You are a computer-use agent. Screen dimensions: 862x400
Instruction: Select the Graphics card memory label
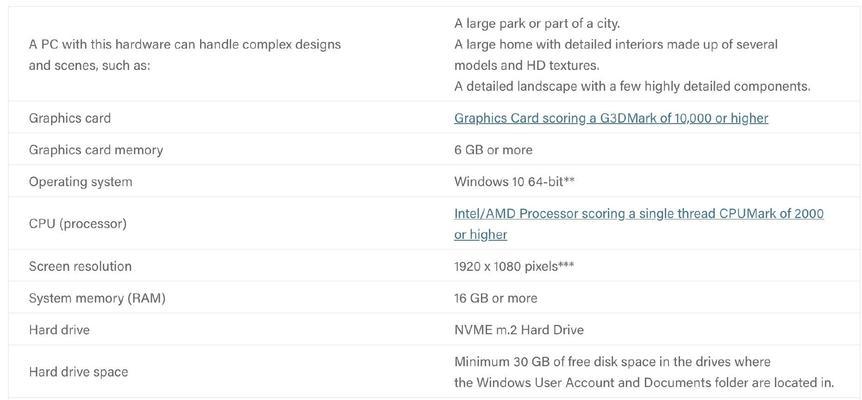pos(96,150)
